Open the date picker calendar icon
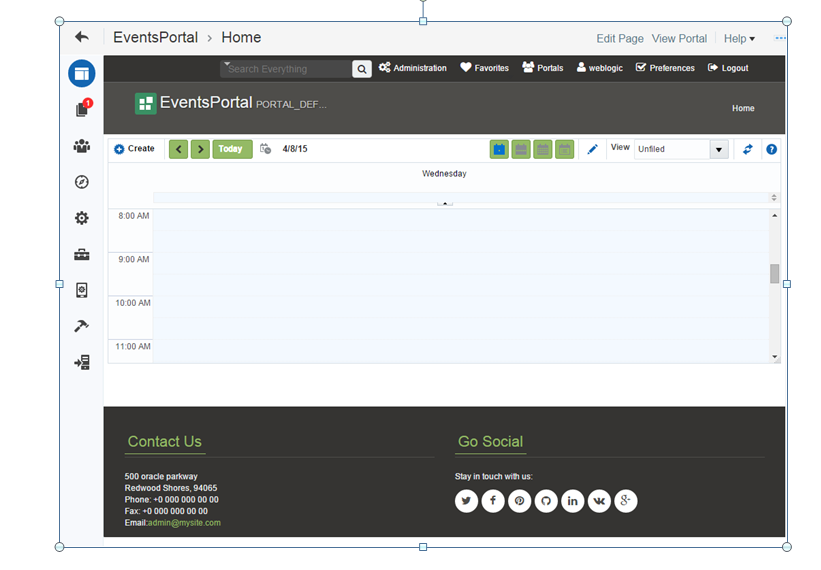Screen dimensions: 821x570 265,149
